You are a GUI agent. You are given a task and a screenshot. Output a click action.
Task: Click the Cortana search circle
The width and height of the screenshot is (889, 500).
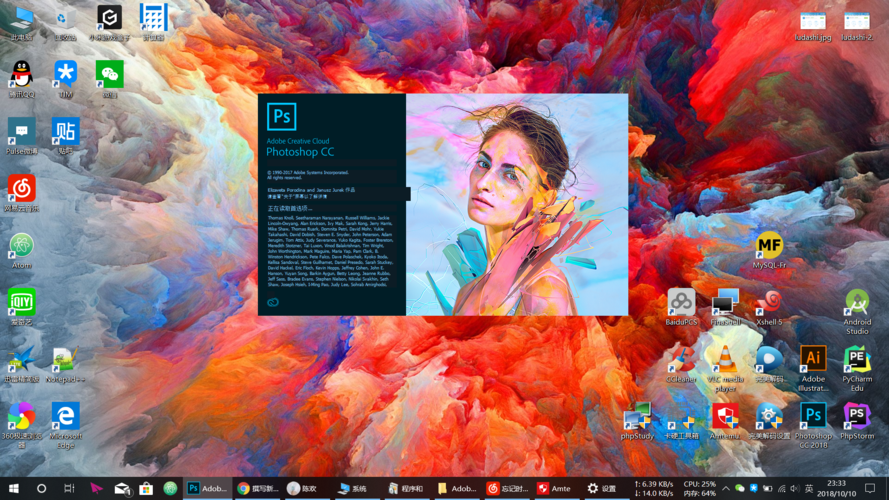click(41, 488)
